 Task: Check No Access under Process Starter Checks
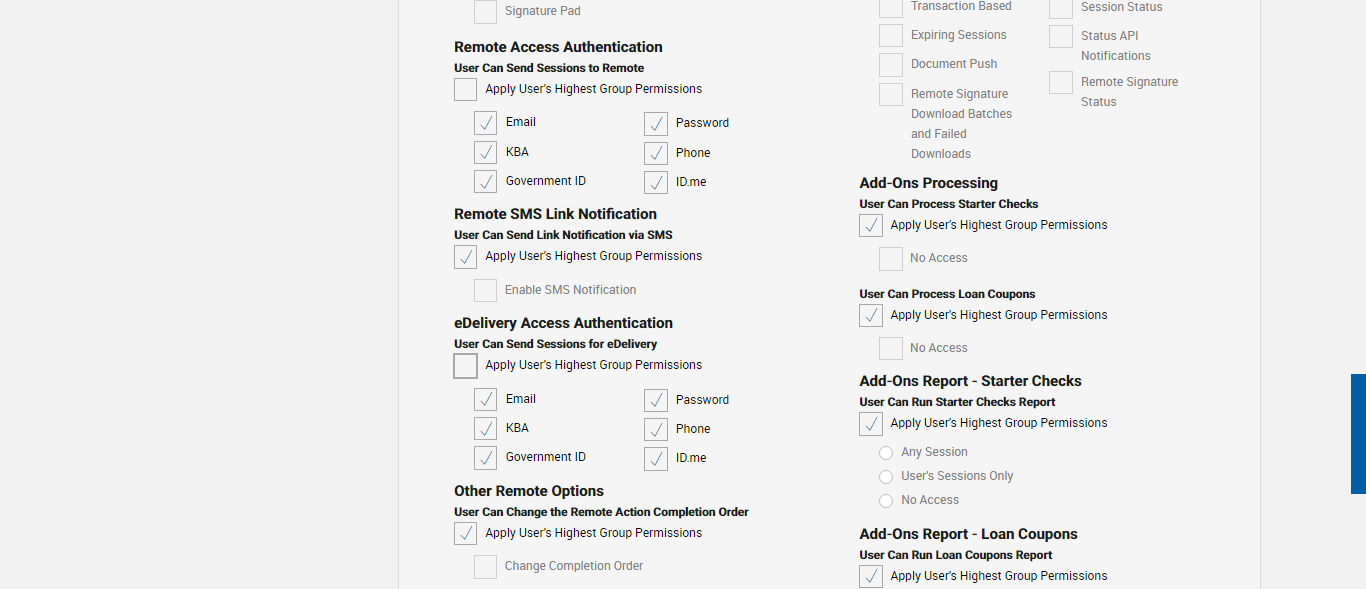[891, 259]
